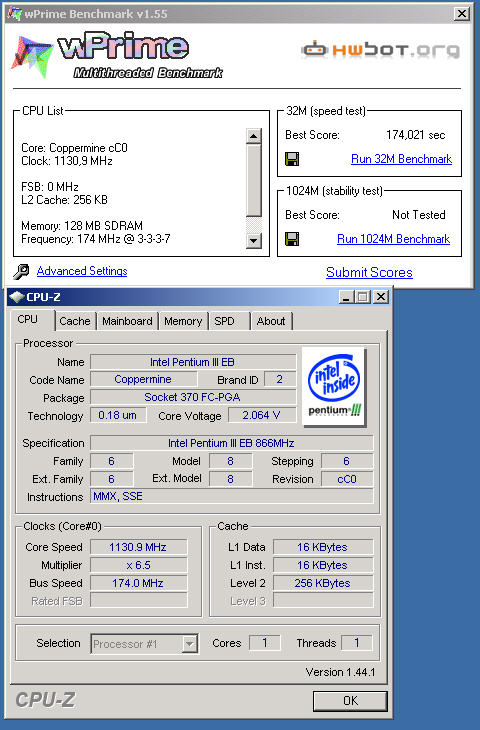Screen dimensions: 480x730
Task: Click the FSB: 0 MHz line
Action: point(50,187)
